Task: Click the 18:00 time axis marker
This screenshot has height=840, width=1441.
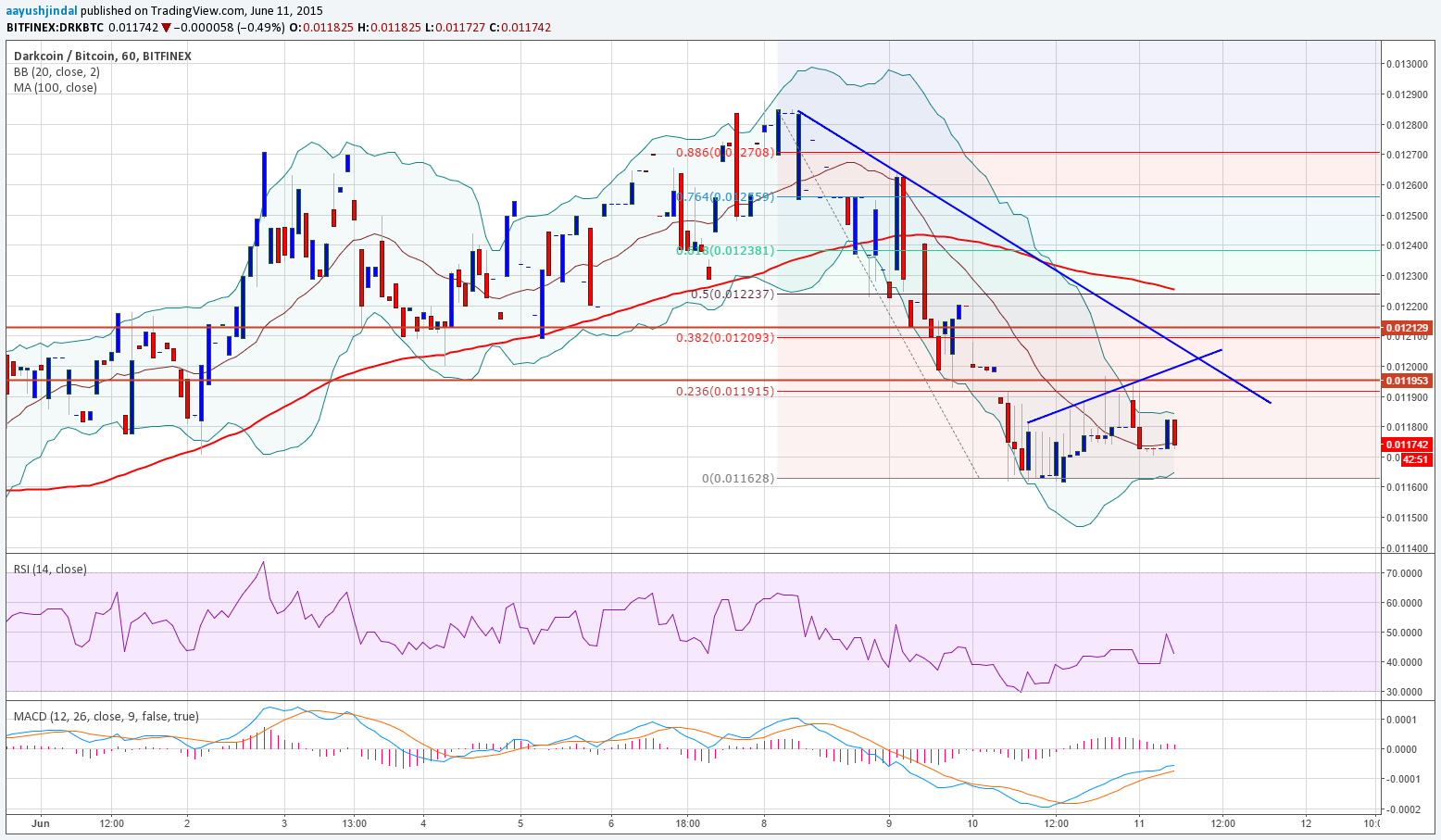Action: 688,823
